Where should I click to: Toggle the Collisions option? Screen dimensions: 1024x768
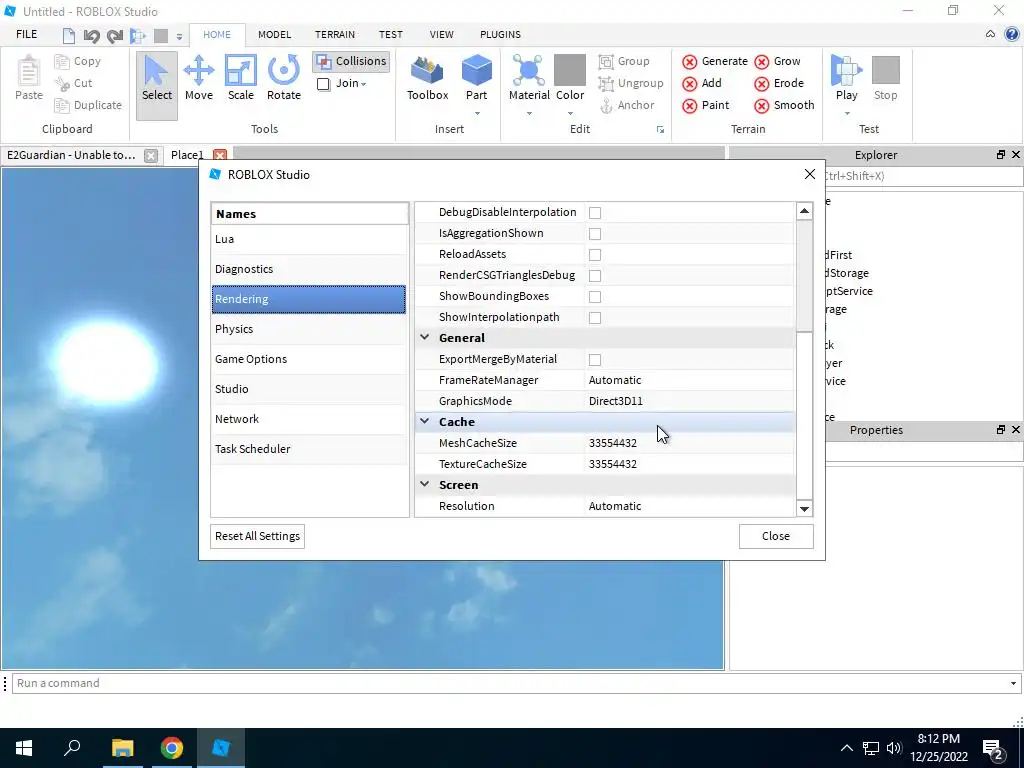[351, 61]
